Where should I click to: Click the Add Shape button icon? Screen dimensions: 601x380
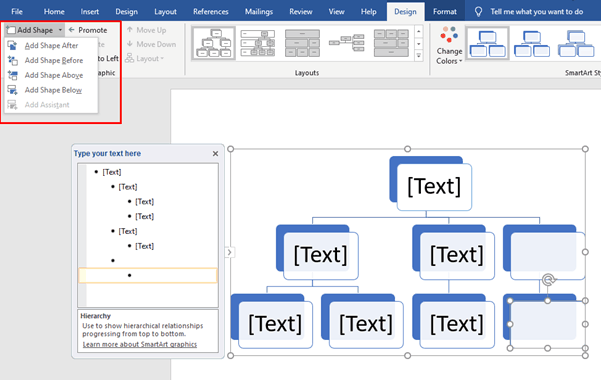click(x=11, y=30)
